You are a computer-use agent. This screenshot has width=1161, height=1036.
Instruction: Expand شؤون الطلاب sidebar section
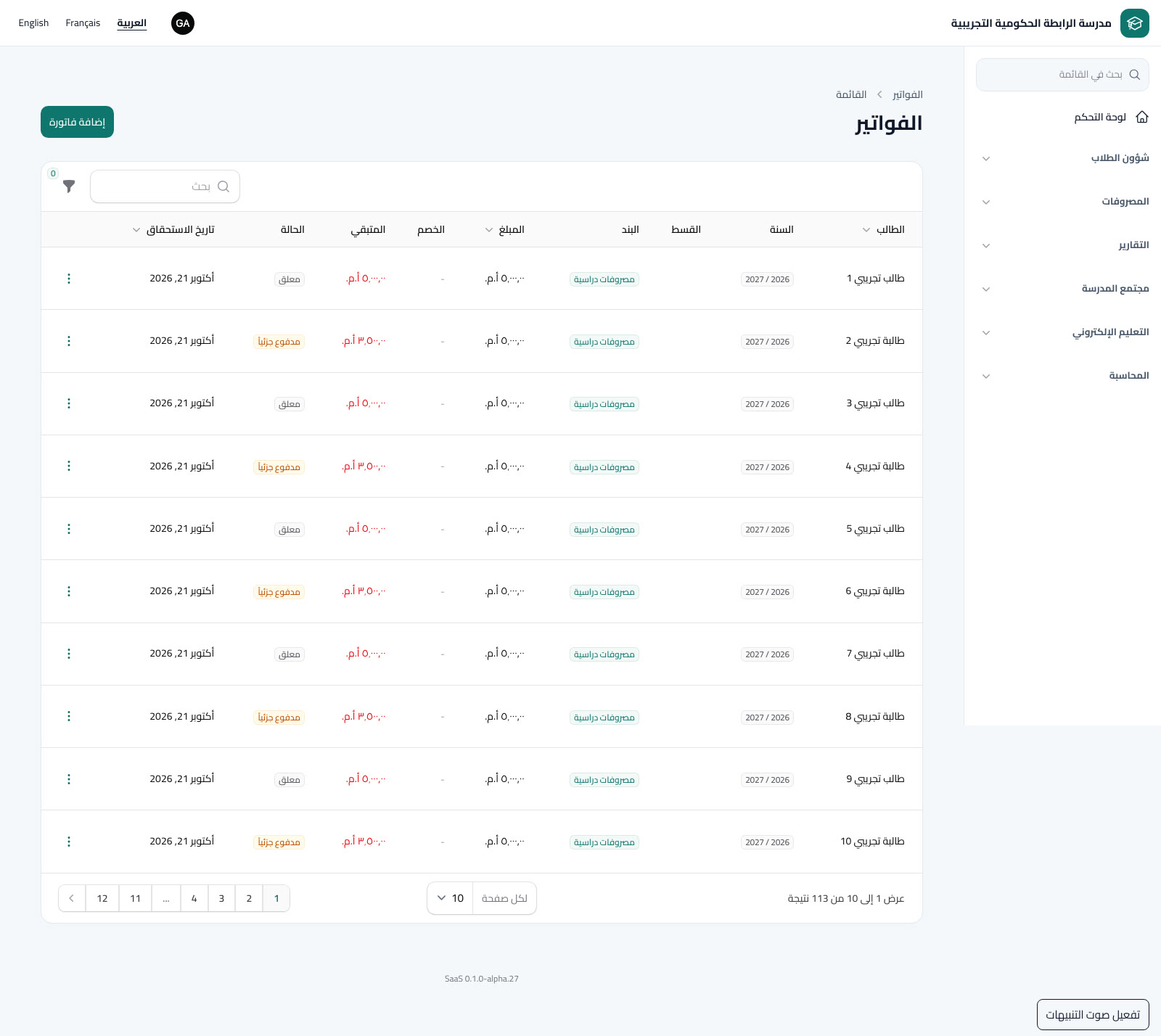click(x=1062, y=158)
